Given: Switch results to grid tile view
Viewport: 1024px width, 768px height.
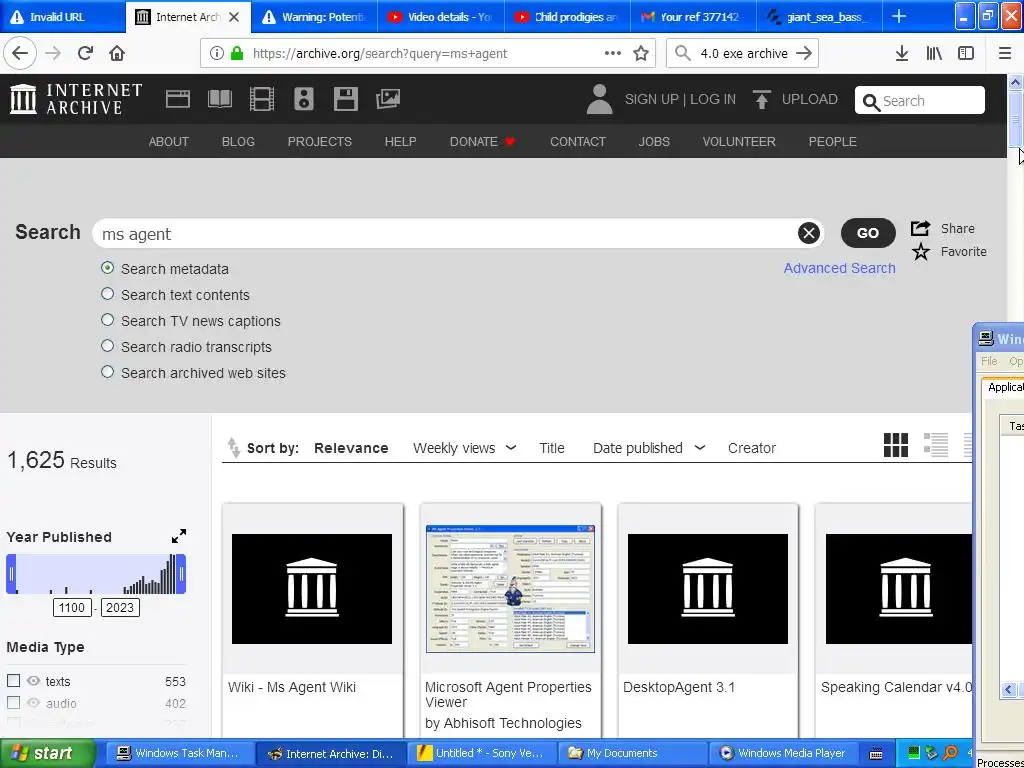Looking at the screenshot, I should point(895,445).
